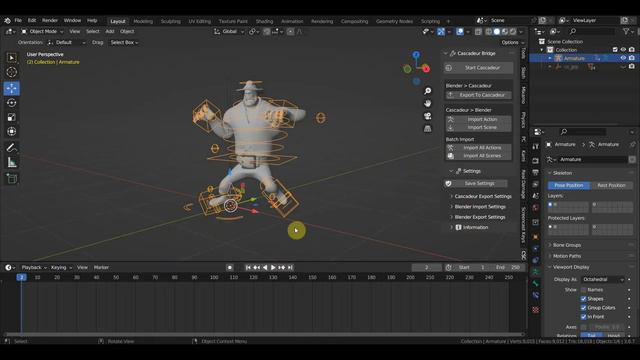Switch to the Modeling workspace tab

tap(143, 21)
